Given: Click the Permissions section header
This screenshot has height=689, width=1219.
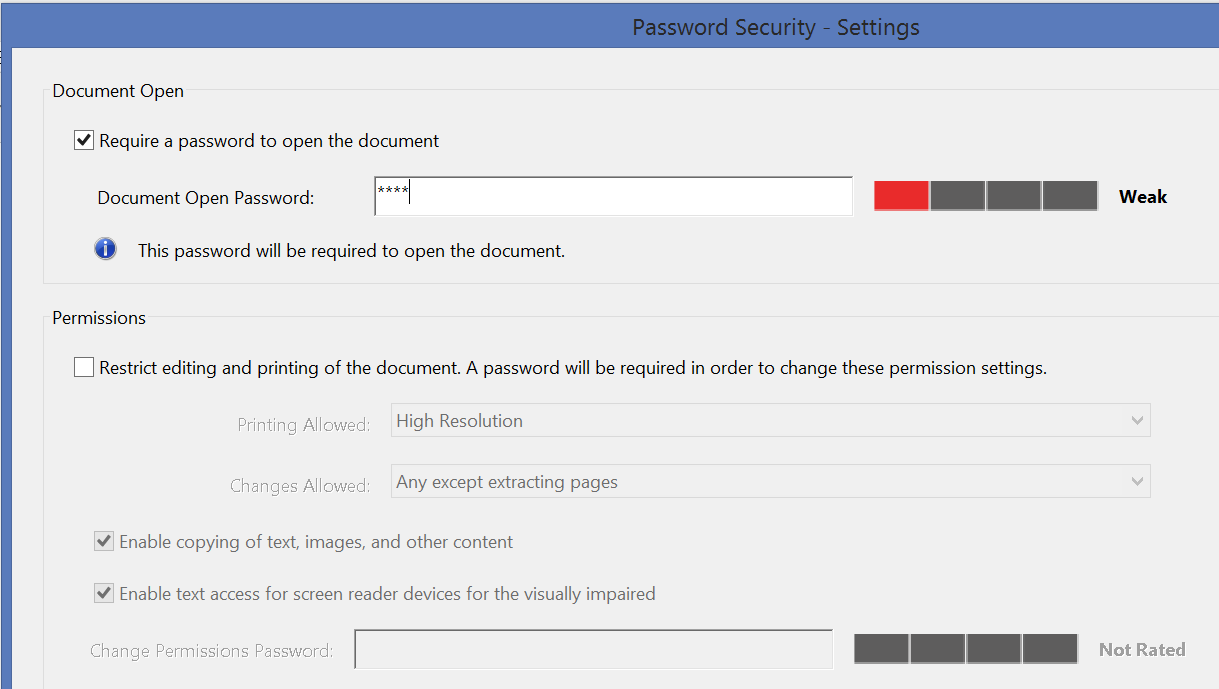Looking at the screenshot, I should coord(98,317).
